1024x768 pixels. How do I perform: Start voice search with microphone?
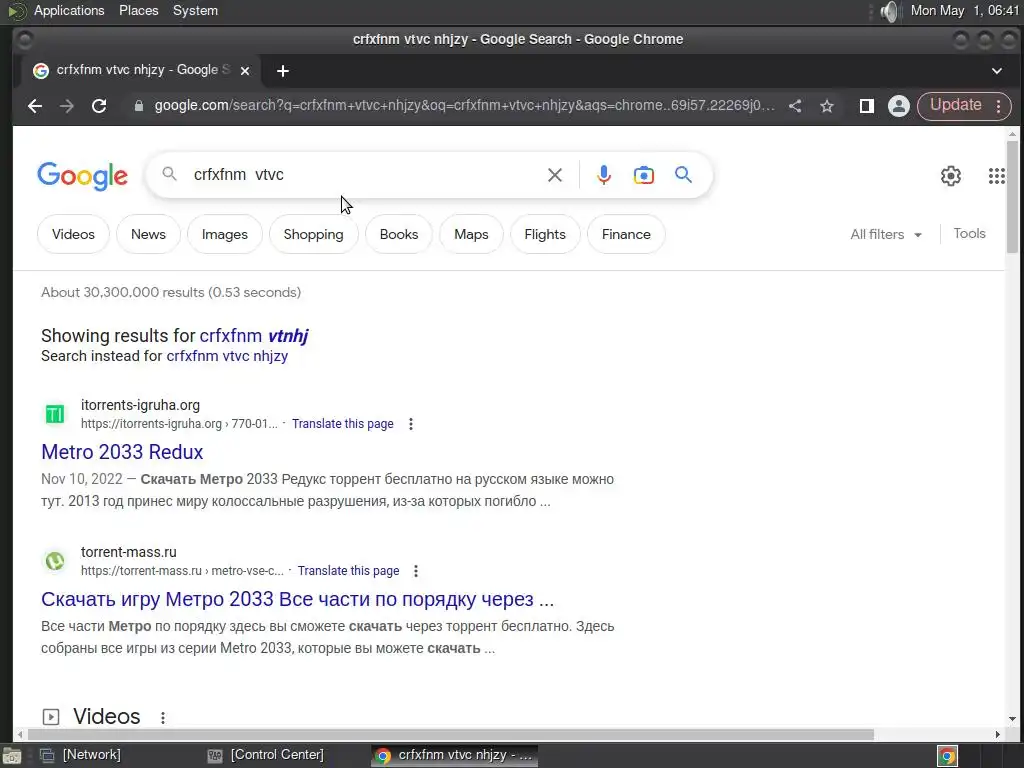(604, 175)
